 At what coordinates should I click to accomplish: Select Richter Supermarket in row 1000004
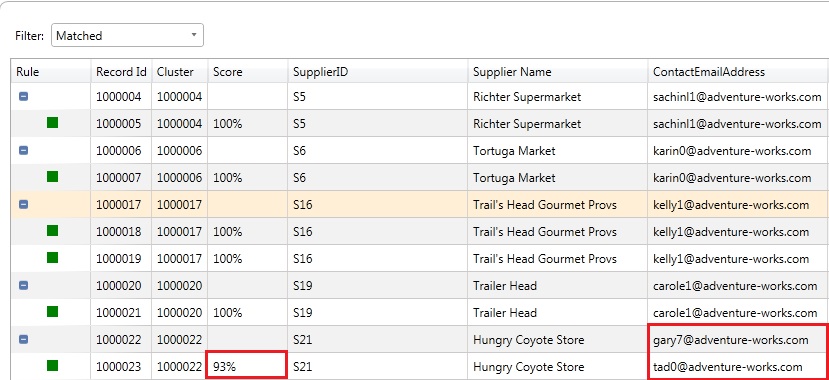558,97
